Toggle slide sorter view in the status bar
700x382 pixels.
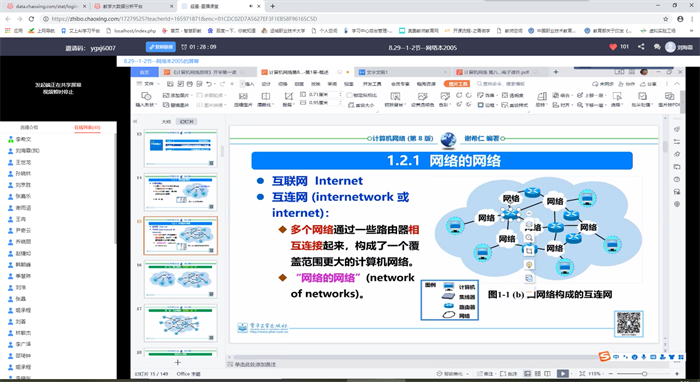coord(538,374)
